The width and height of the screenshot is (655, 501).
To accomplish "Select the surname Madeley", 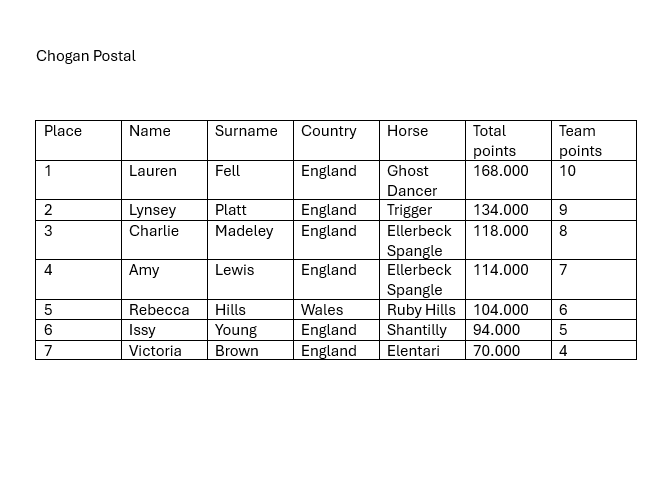I will point(244,231).
